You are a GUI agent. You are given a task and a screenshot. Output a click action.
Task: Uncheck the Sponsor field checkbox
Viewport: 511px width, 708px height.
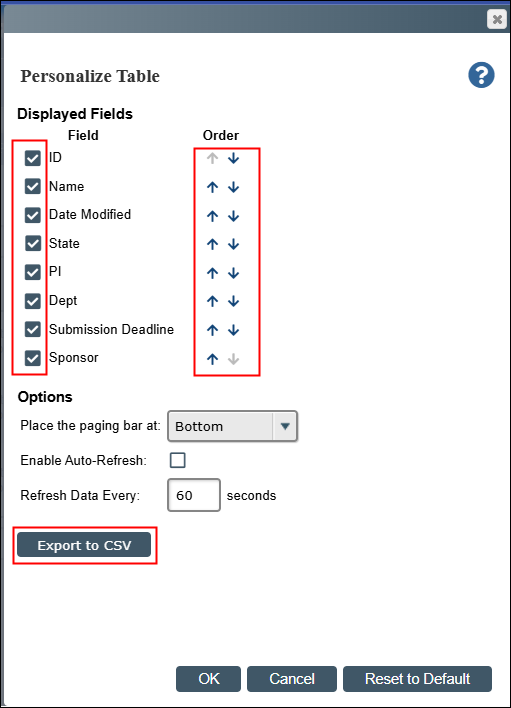[x=33, y=358]
